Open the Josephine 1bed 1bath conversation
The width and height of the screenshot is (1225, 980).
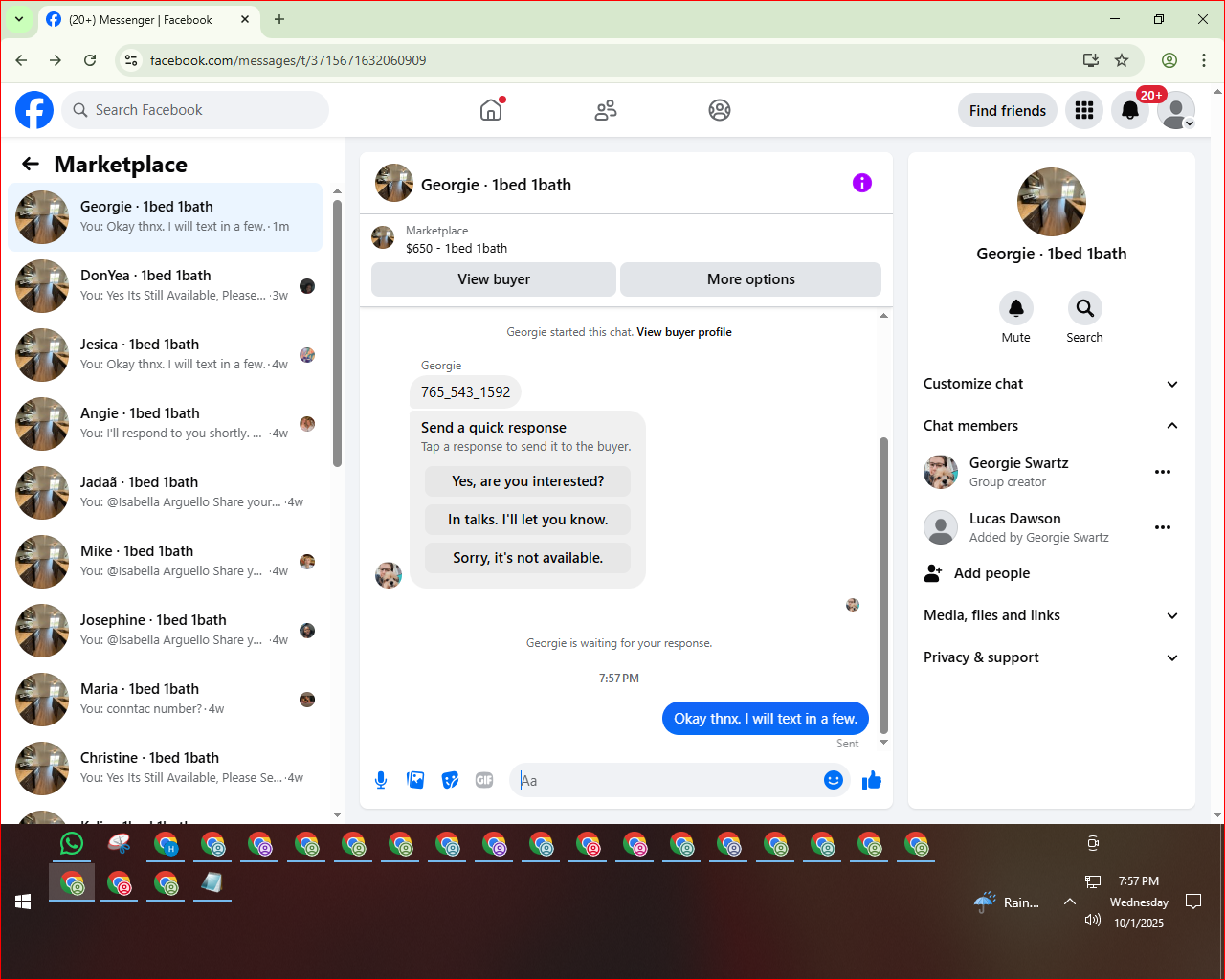pyautogui.click(x=166, y=631)
